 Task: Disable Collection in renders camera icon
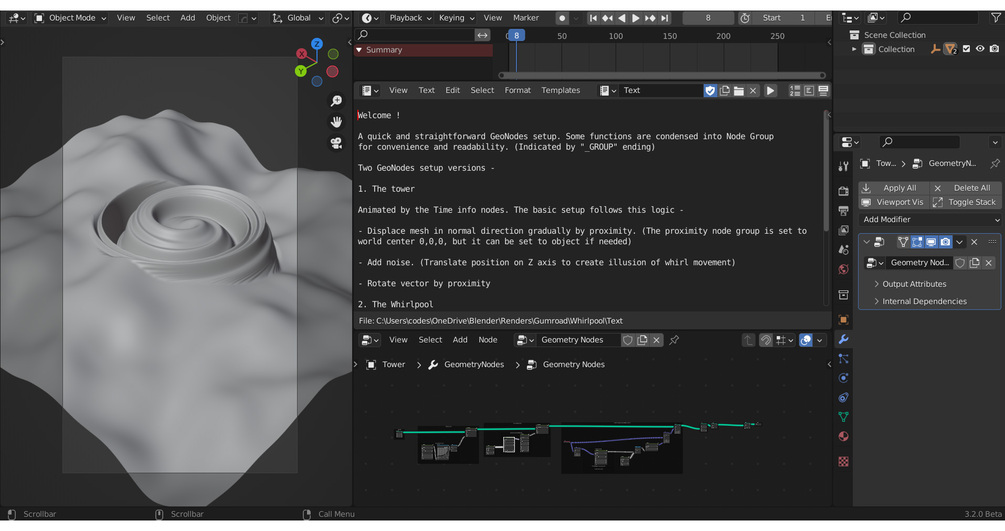tap(994, 49)
